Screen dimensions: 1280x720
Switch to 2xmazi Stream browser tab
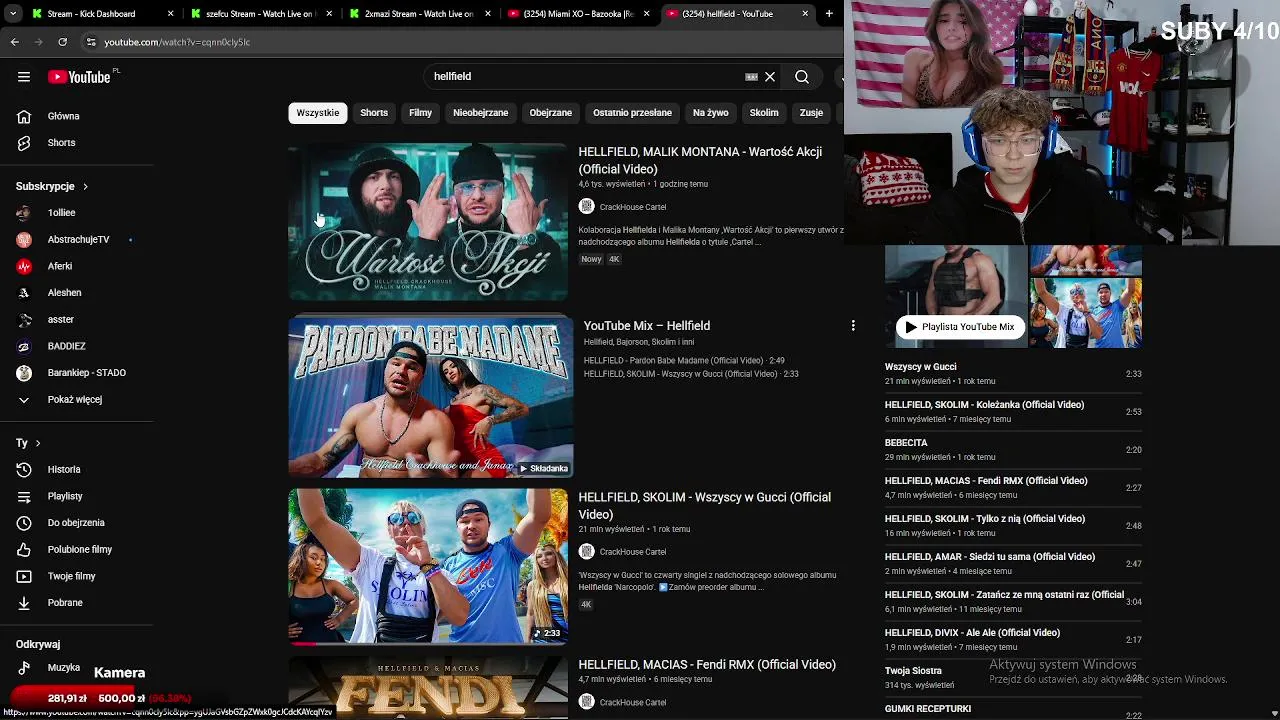point(418,14)
